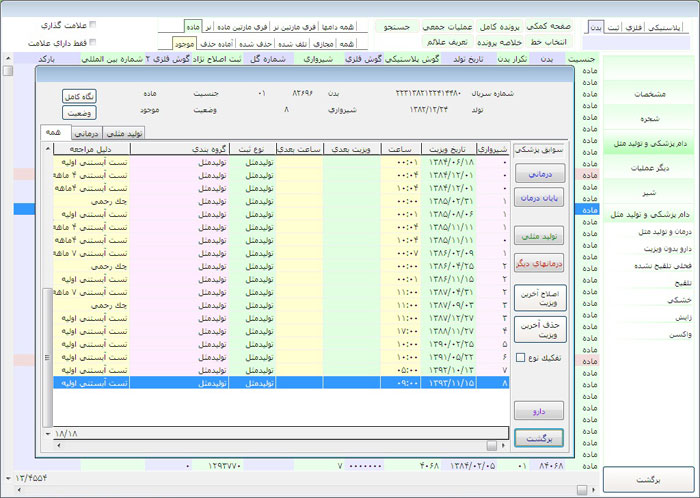
Task: Click the 'پایان درمان' button
Action: [539, 198]
